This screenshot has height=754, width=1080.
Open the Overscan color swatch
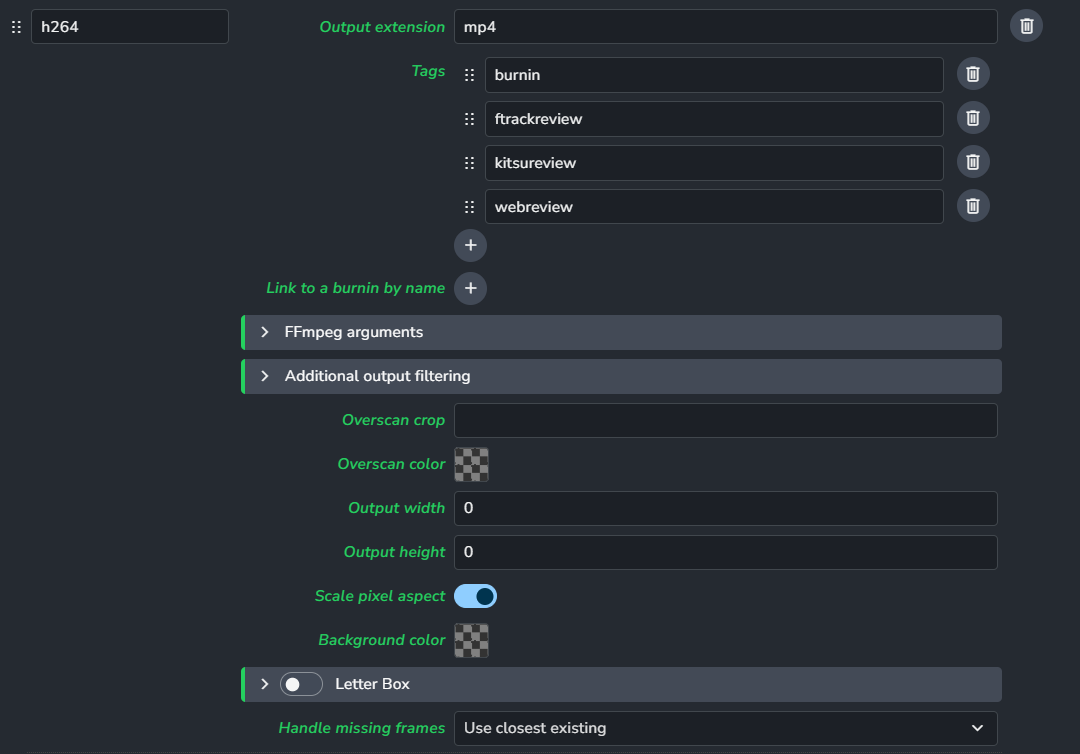471,464
